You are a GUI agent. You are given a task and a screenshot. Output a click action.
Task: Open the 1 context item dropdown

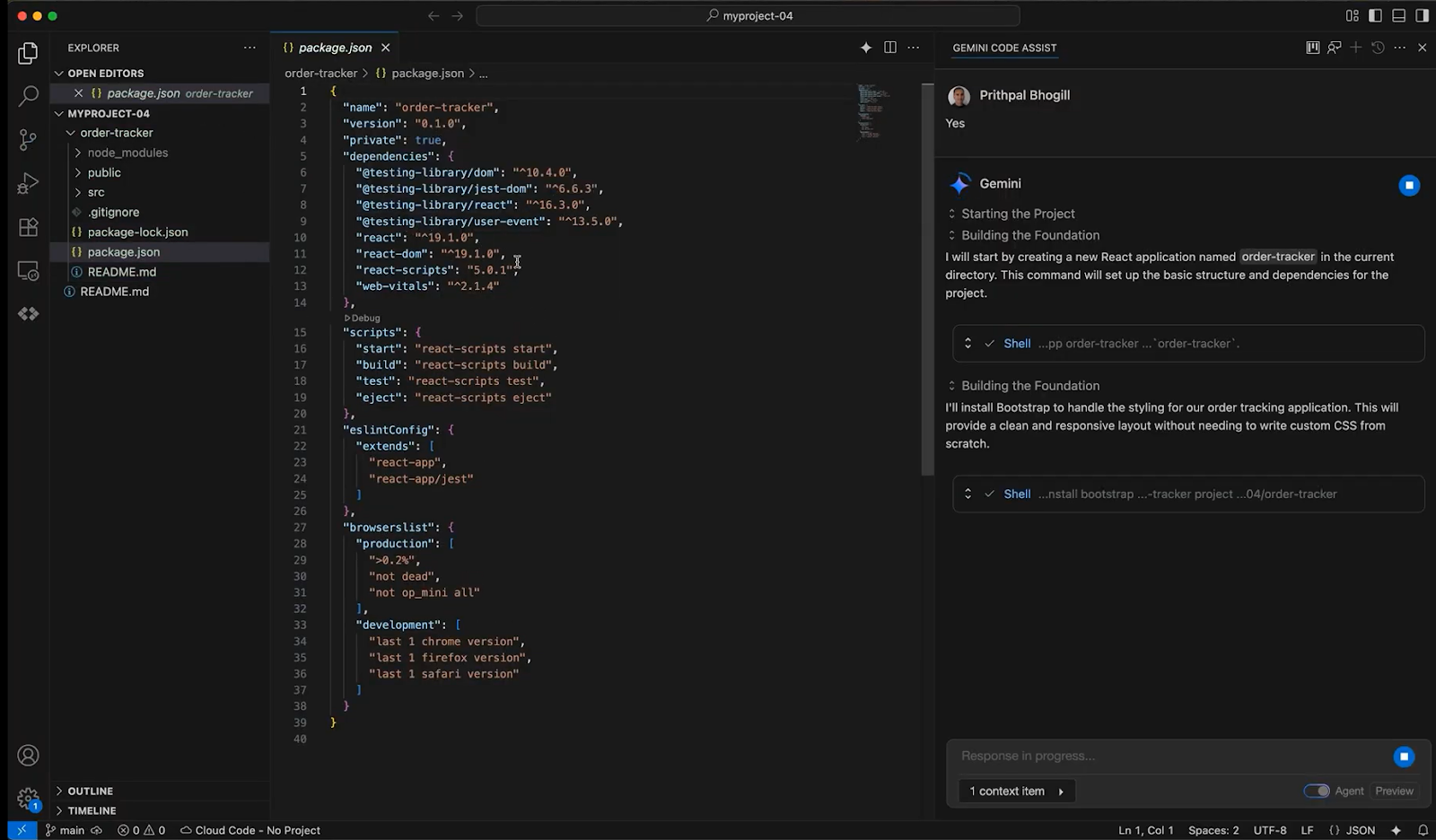coord(1016,791)
